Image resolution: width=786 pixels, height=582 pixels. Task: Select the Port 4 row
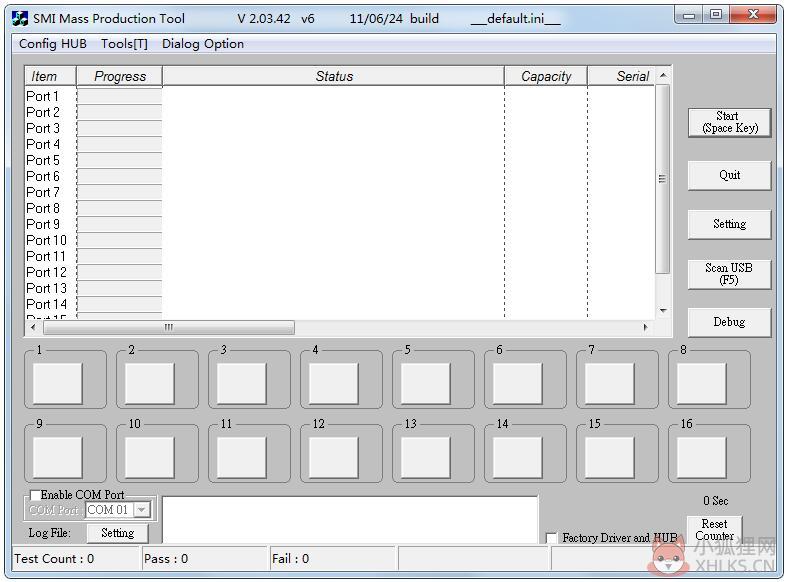tap(339, 144)
